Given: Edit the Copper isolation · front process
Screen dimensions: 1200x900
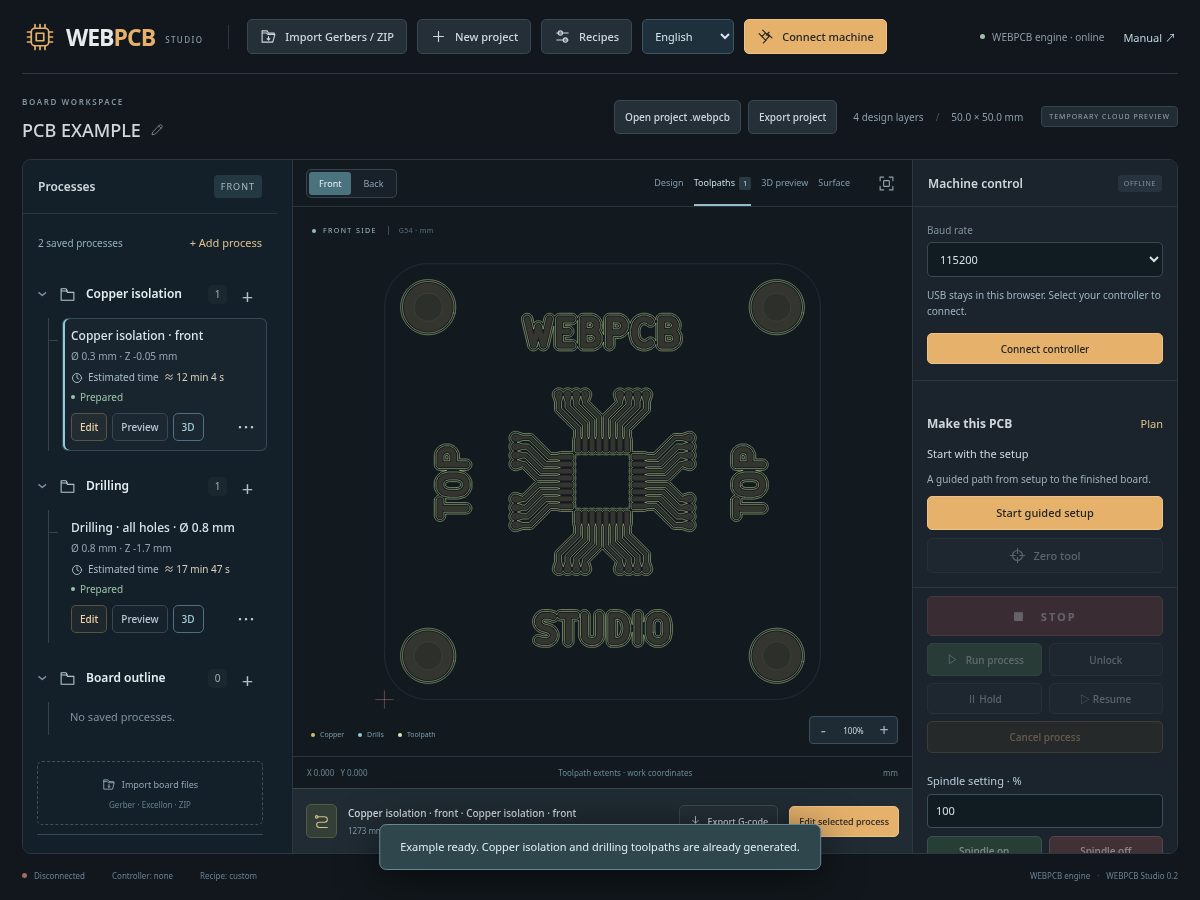Looking at the screenshot, I should click(89, 427).
